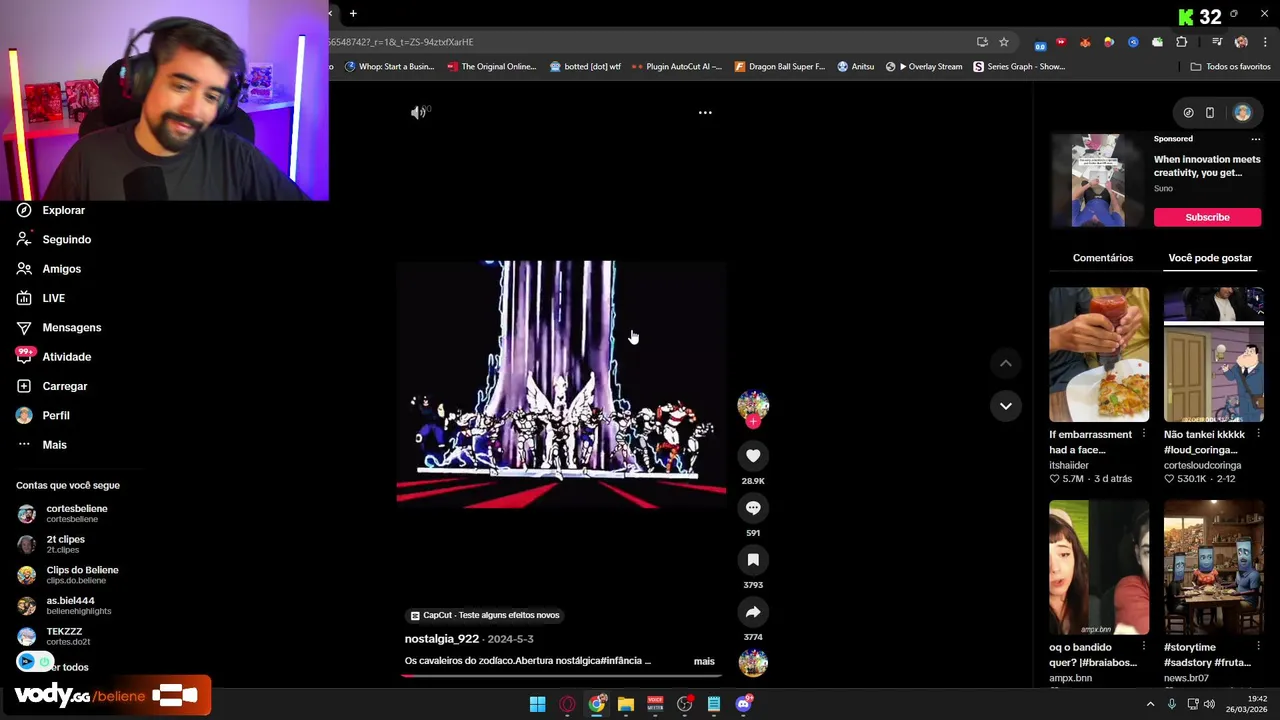Open creator avatar above the like button

753,405
